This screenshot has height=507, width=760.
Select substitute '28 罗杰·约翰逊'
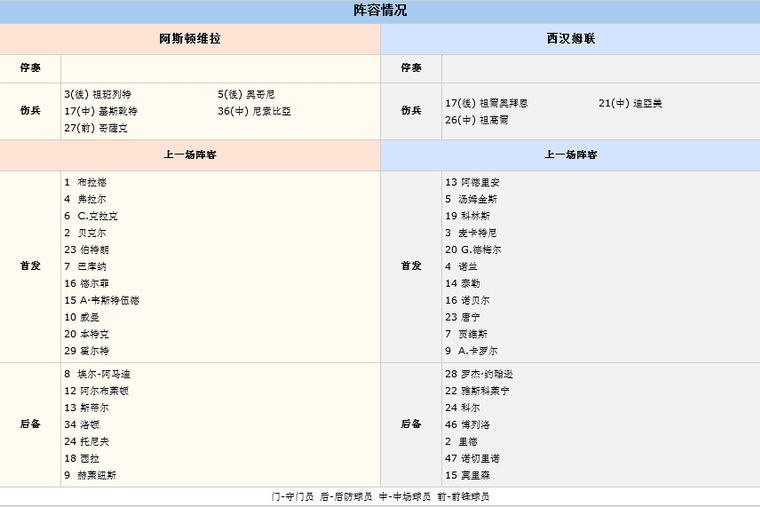479,374
